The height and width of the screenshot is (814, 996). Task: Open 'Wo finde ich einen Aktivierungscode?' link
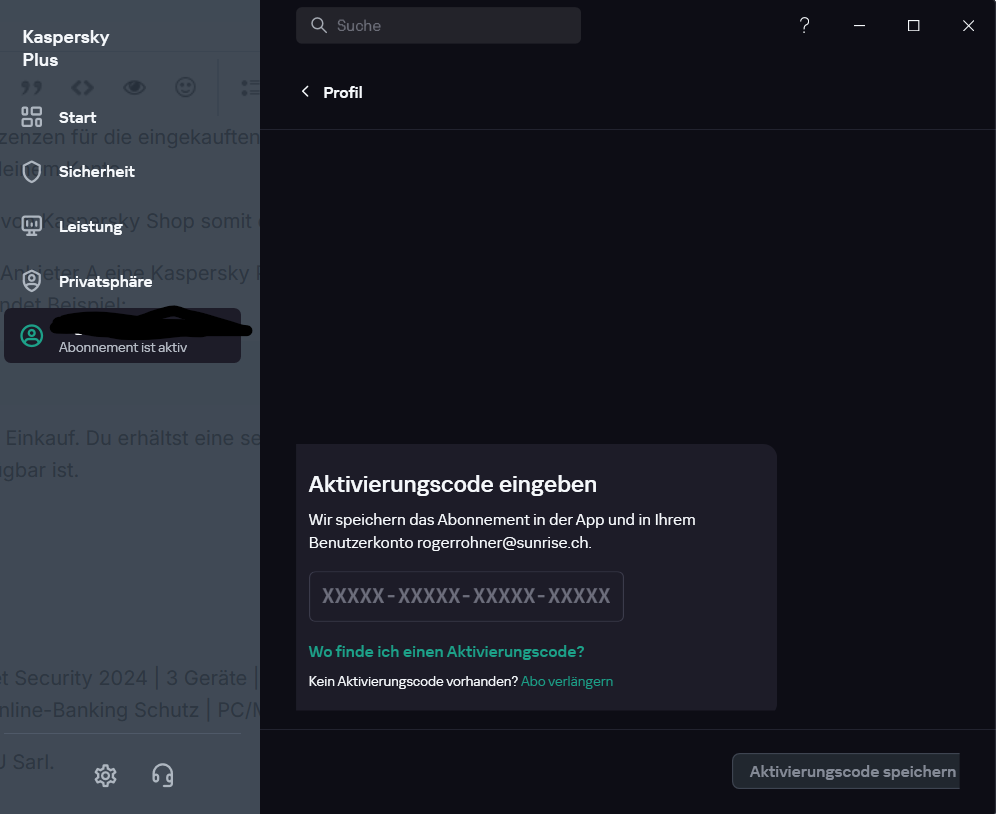pyautogui.click(x=447, y=651)
